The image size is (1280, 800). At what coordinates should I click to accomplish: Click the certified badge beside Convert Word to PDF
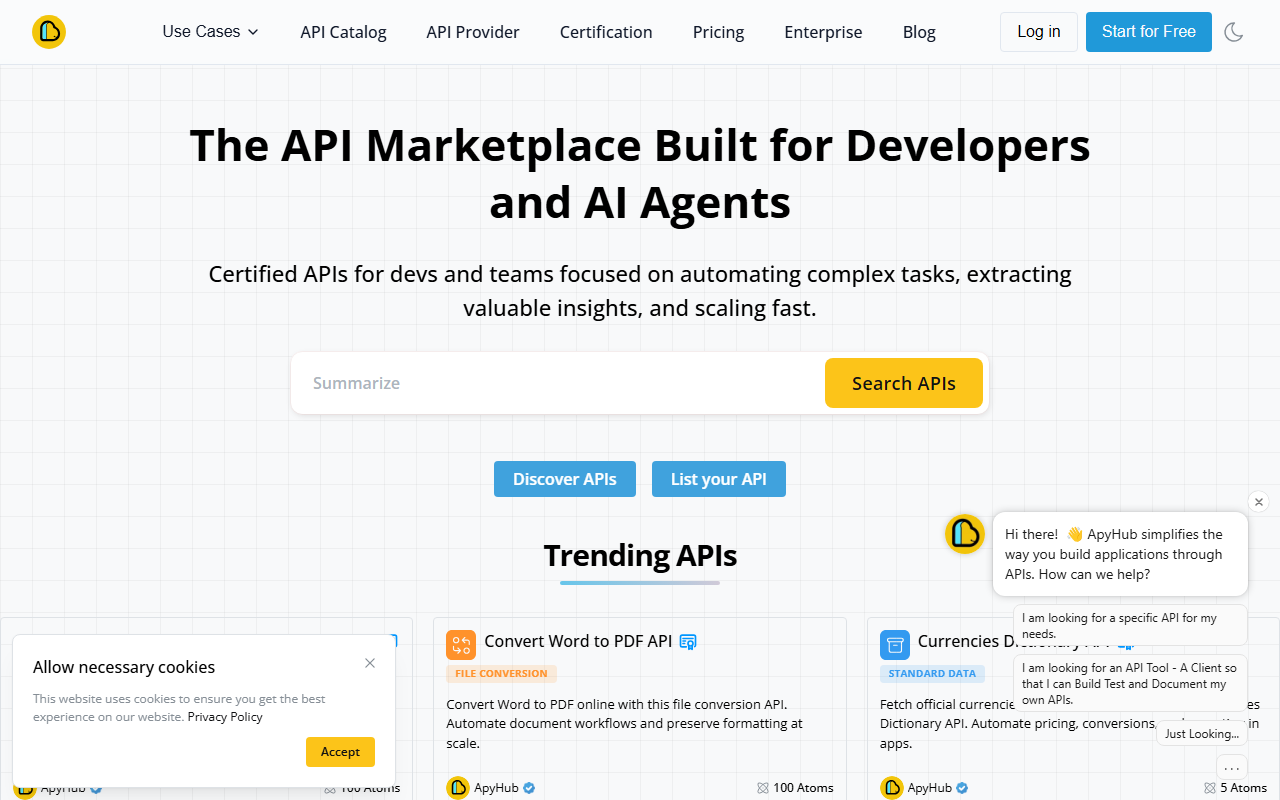coord(688,642)
